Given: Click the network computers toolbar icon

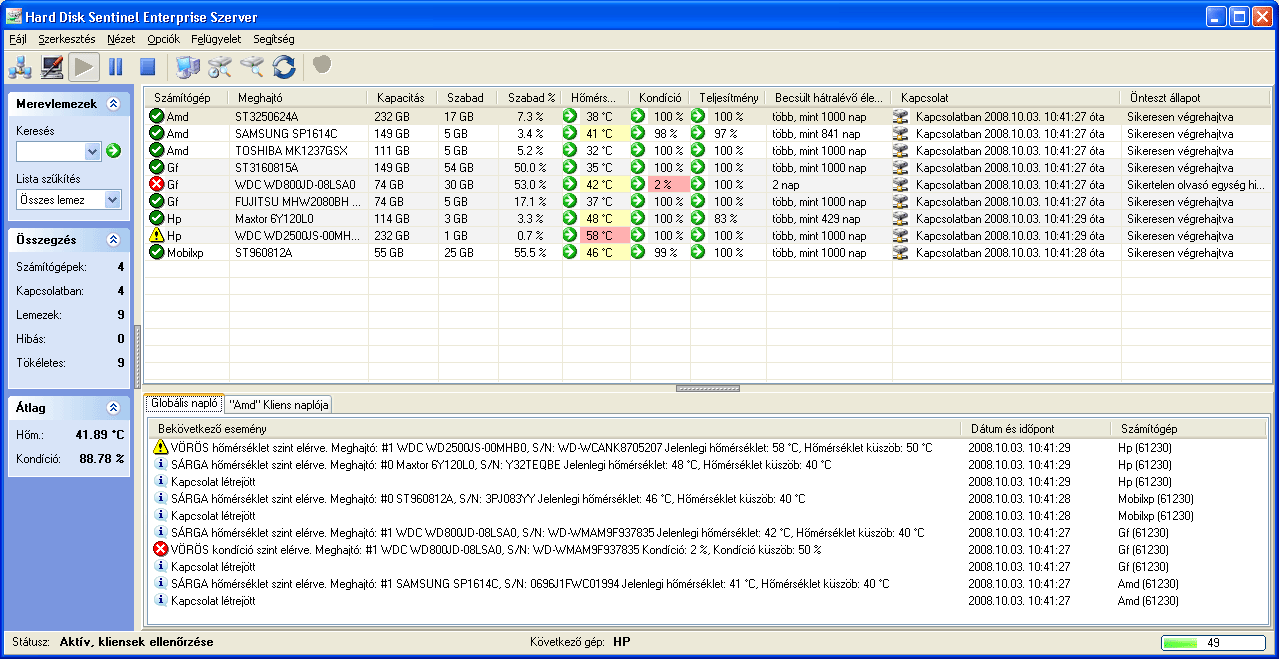Looking at the screenshot, I should pyautogui.click(x=20, y=67).
